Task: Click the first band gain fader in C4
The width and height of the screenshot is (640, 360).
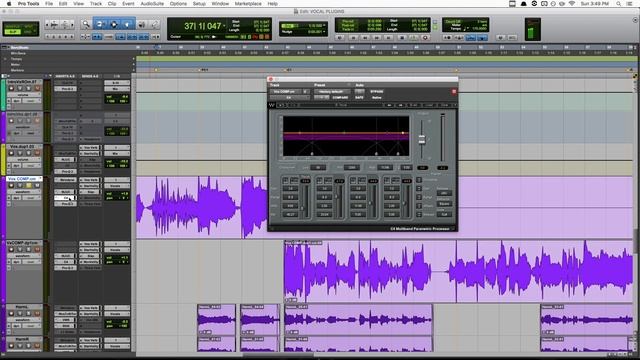Action: pyautogui.click(x=303, y=207)
